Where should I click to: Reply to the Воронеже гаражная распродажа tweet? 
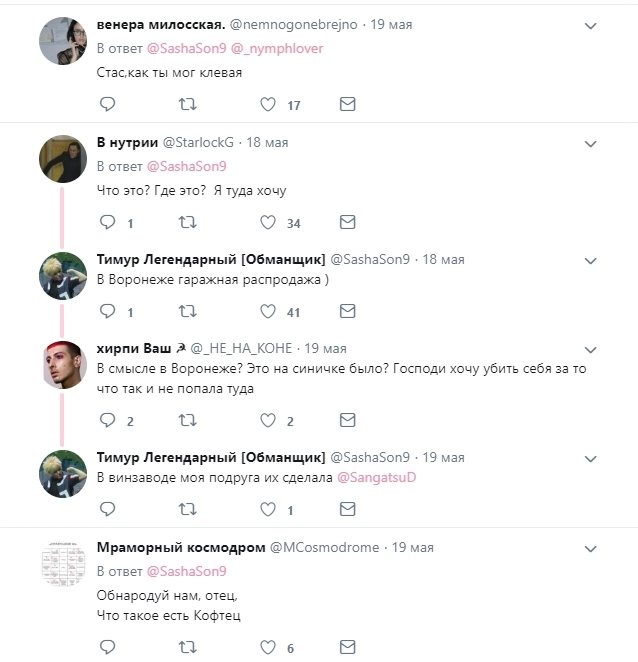(107, 312)
